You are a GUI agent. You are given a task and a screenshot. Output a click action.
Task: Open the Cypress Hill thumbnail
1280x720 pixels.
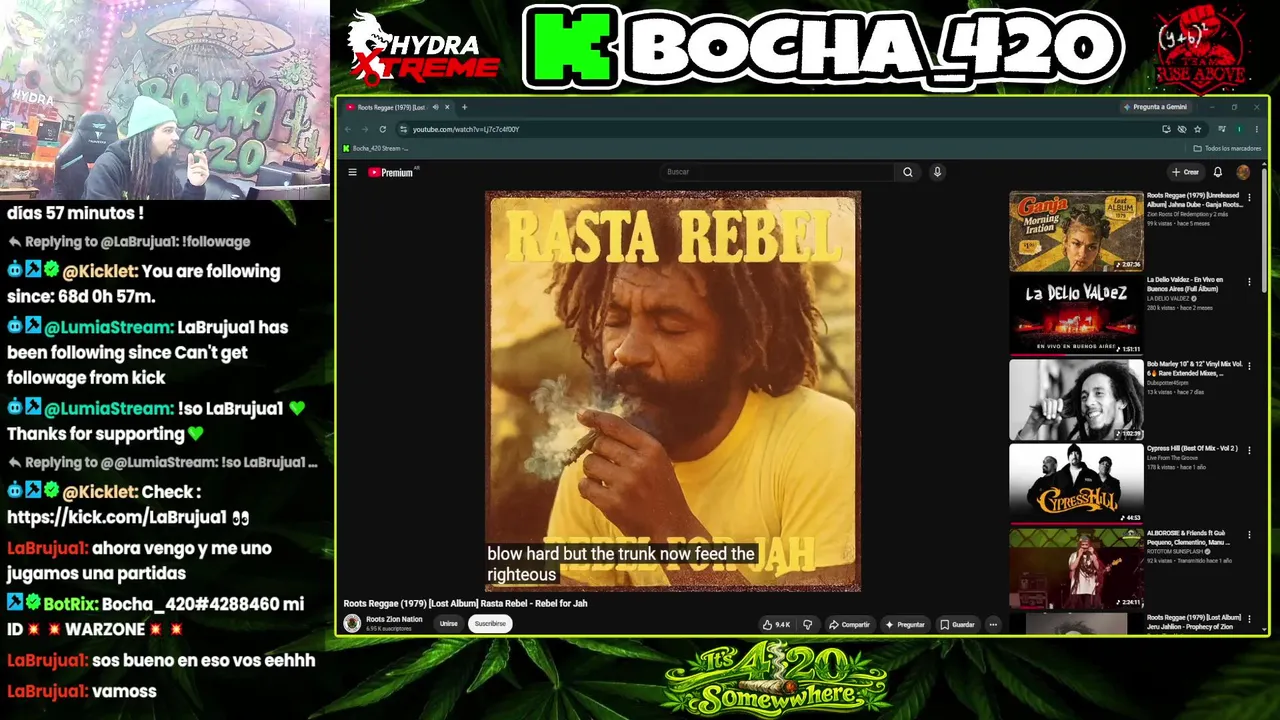pos(1076,484)
